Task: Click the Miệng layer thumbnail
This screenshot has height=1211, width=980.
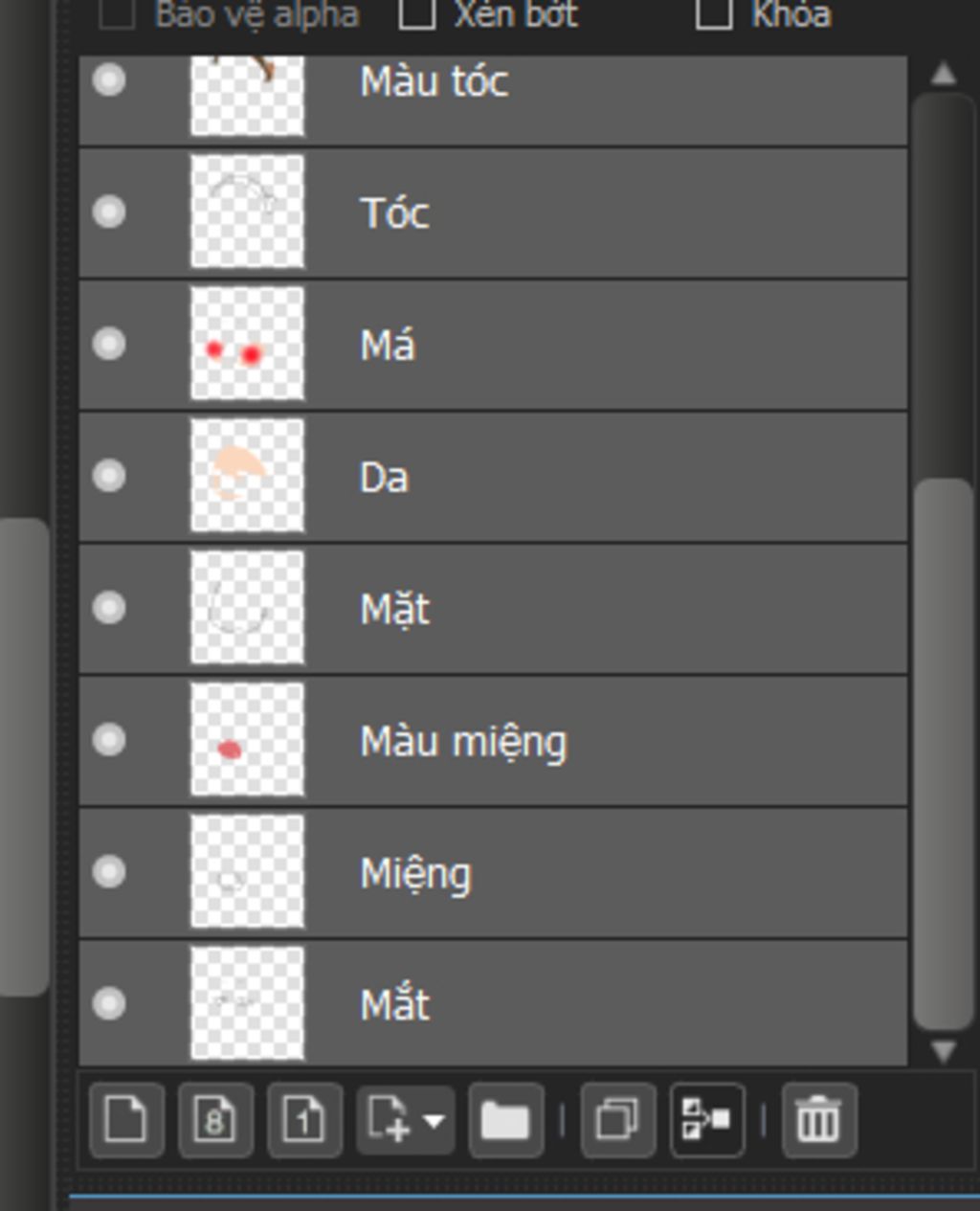Action: [247, 871]
